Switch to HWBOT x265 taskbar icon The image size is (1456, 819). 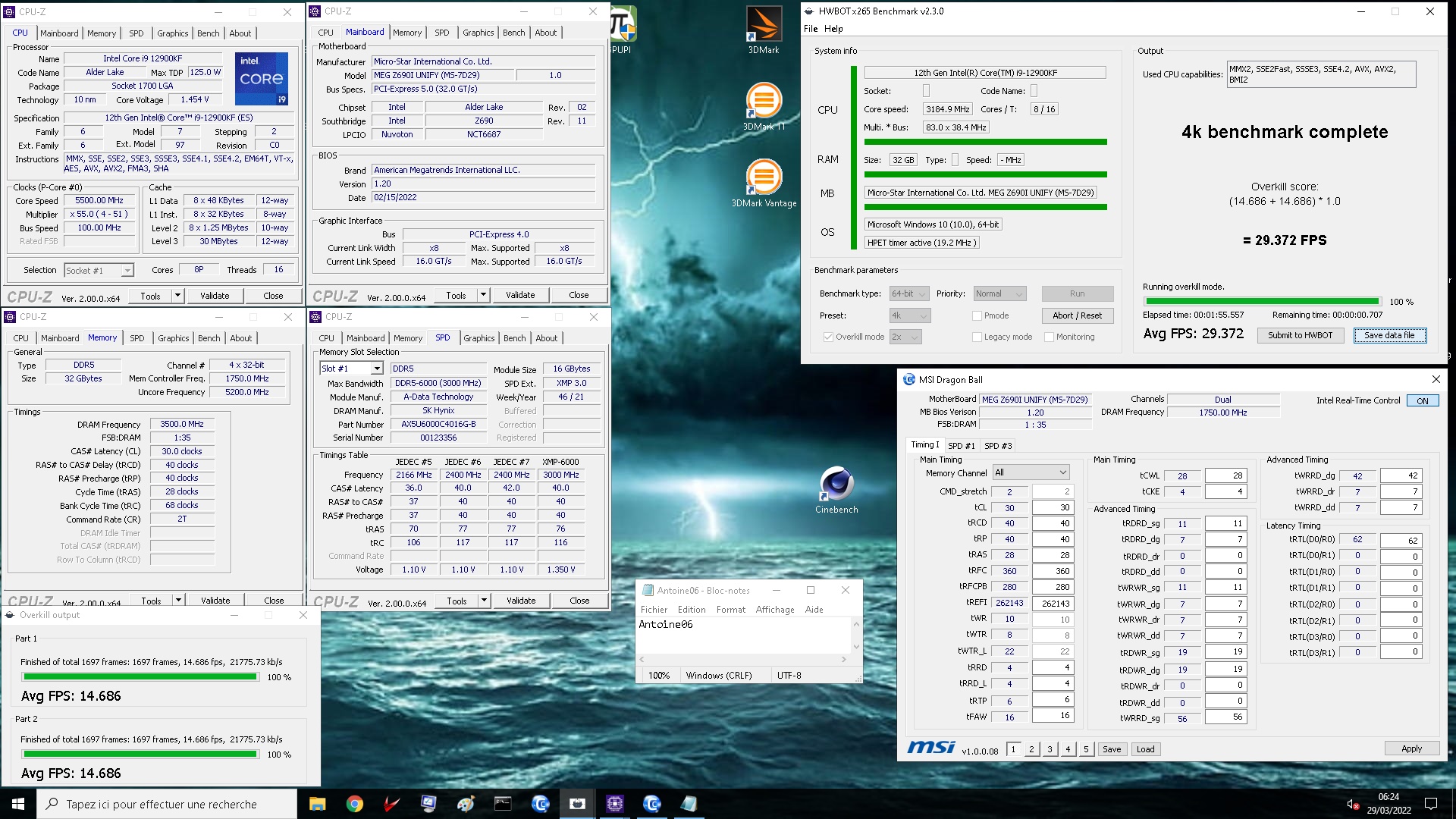(x=577, y=804)
